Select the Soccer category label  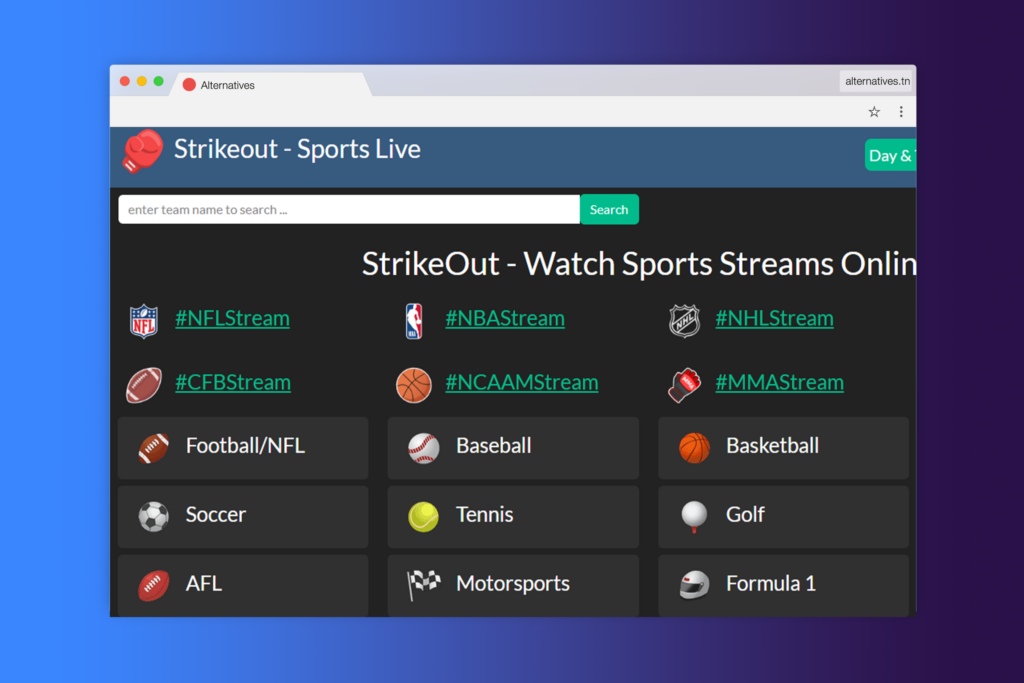tap(216, 515)
